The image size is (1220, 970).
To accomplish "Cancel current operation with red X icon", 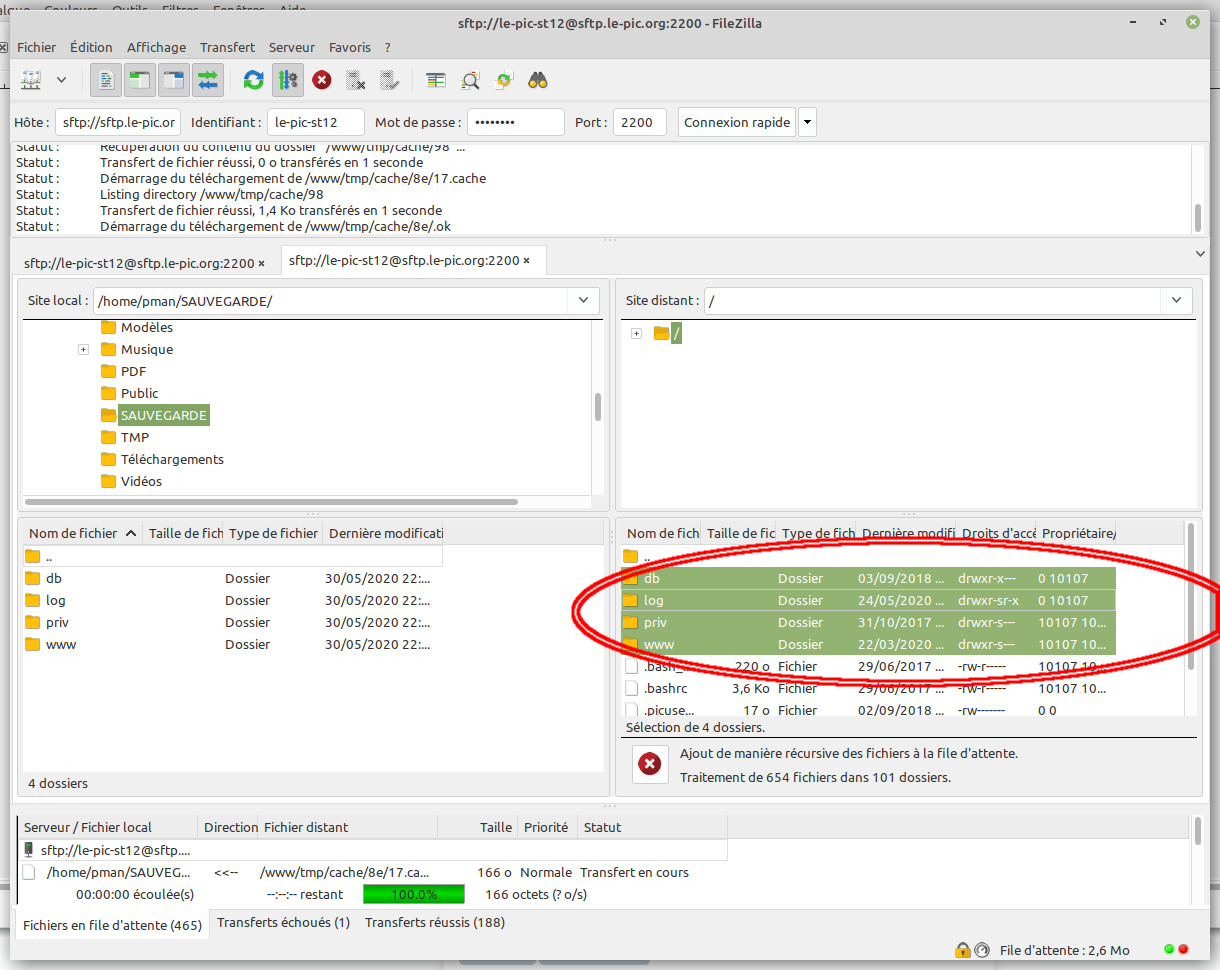I will coord(321,80).
